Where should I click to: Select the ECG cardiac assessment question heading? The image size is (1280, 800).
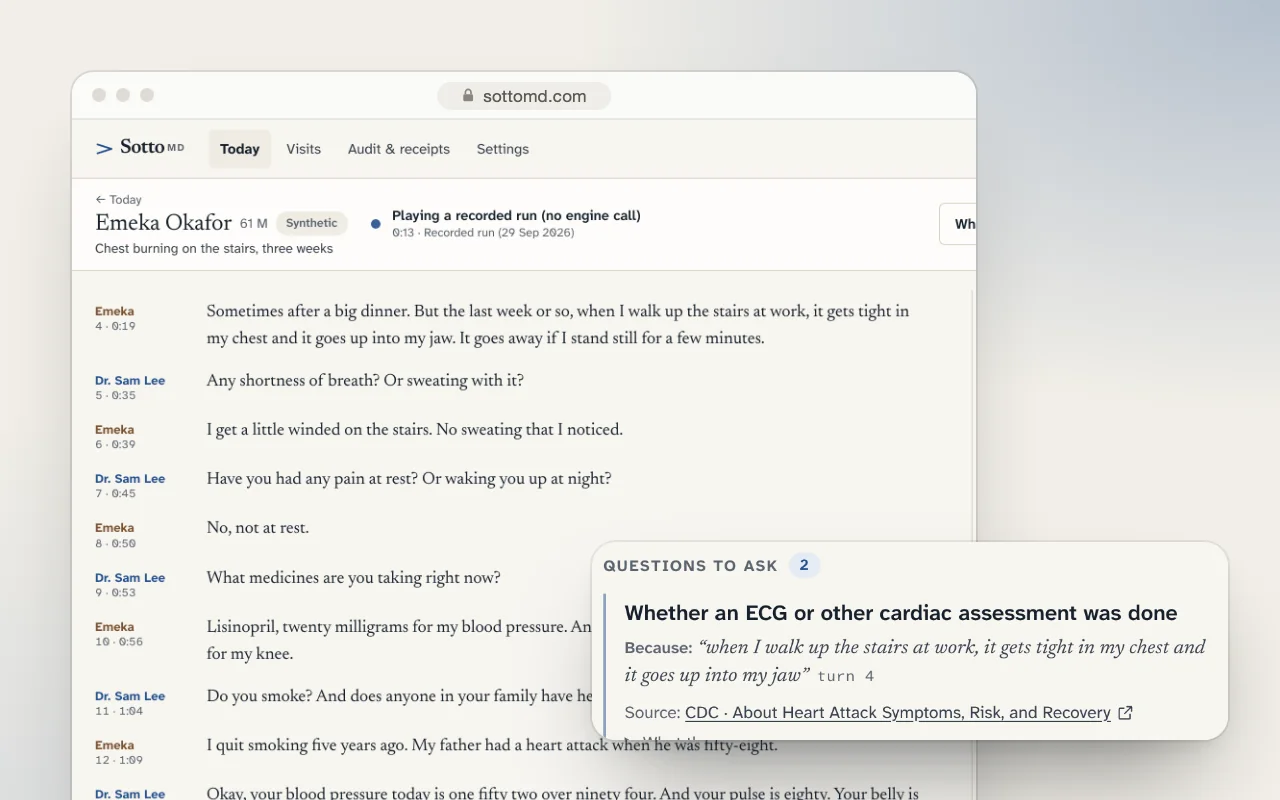click(901, 613)
